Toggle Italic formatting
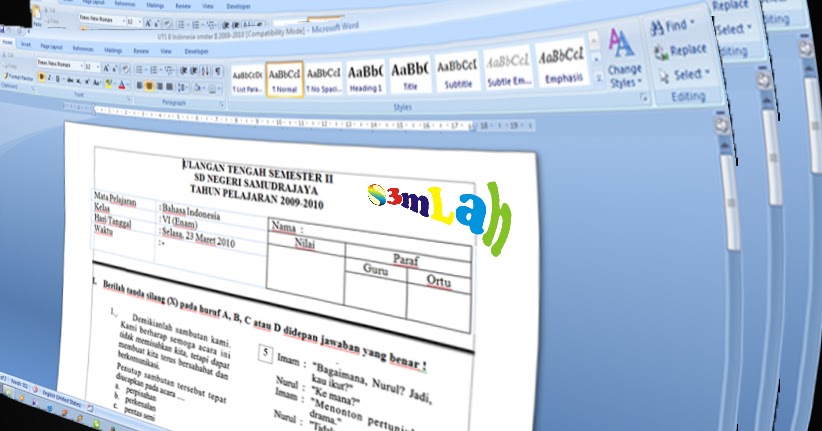Viewport: 822px width, 431px height. 49,78
